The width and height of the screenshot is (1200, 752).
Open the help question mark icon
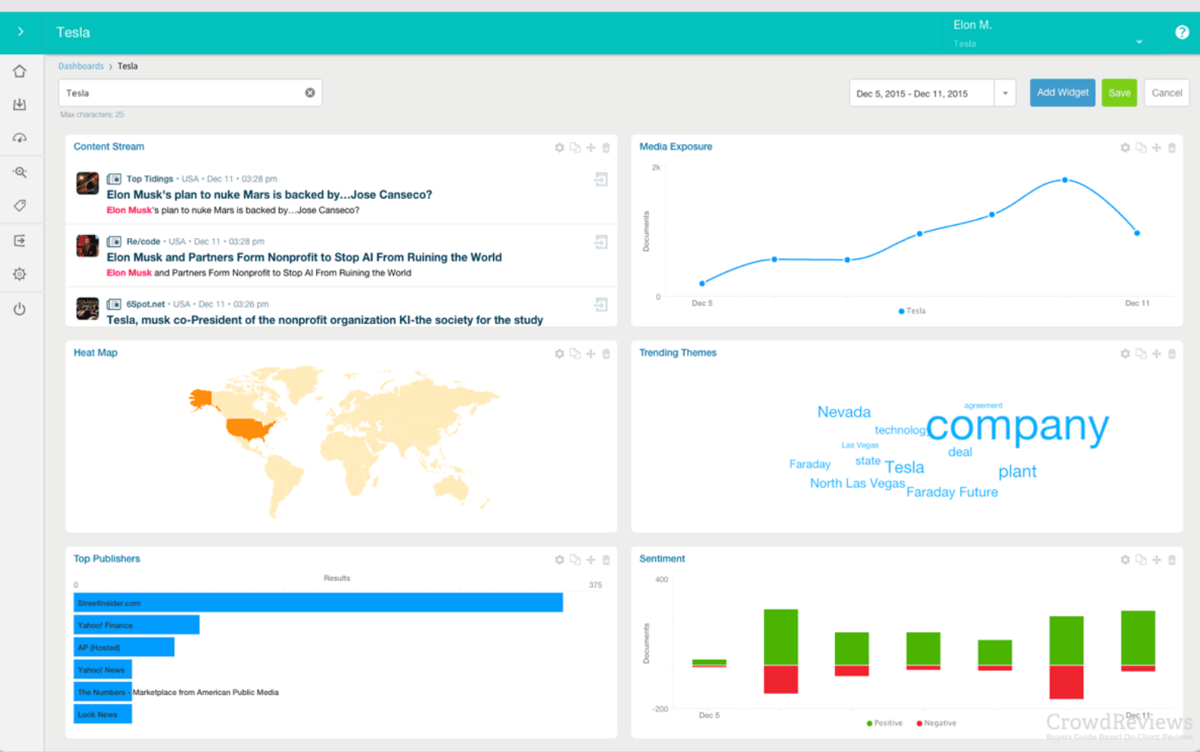(x=1182, y=32)
